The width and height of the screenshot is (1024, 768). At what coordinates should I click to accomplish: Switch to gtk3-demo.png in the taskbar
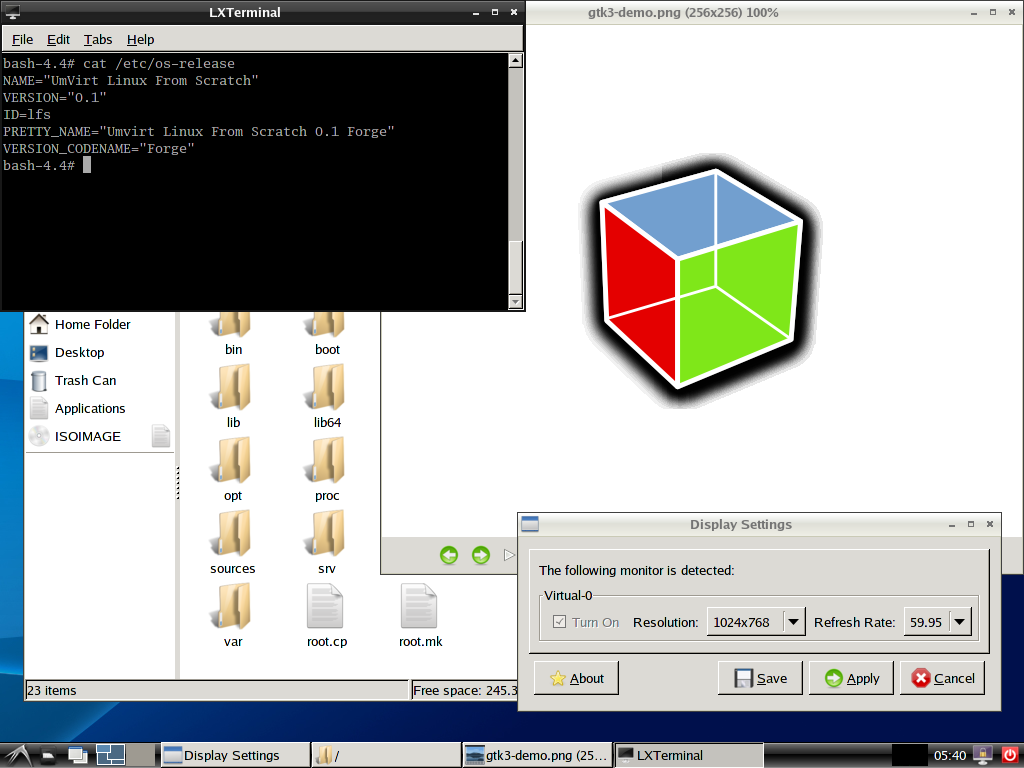(x=536, y=756)
